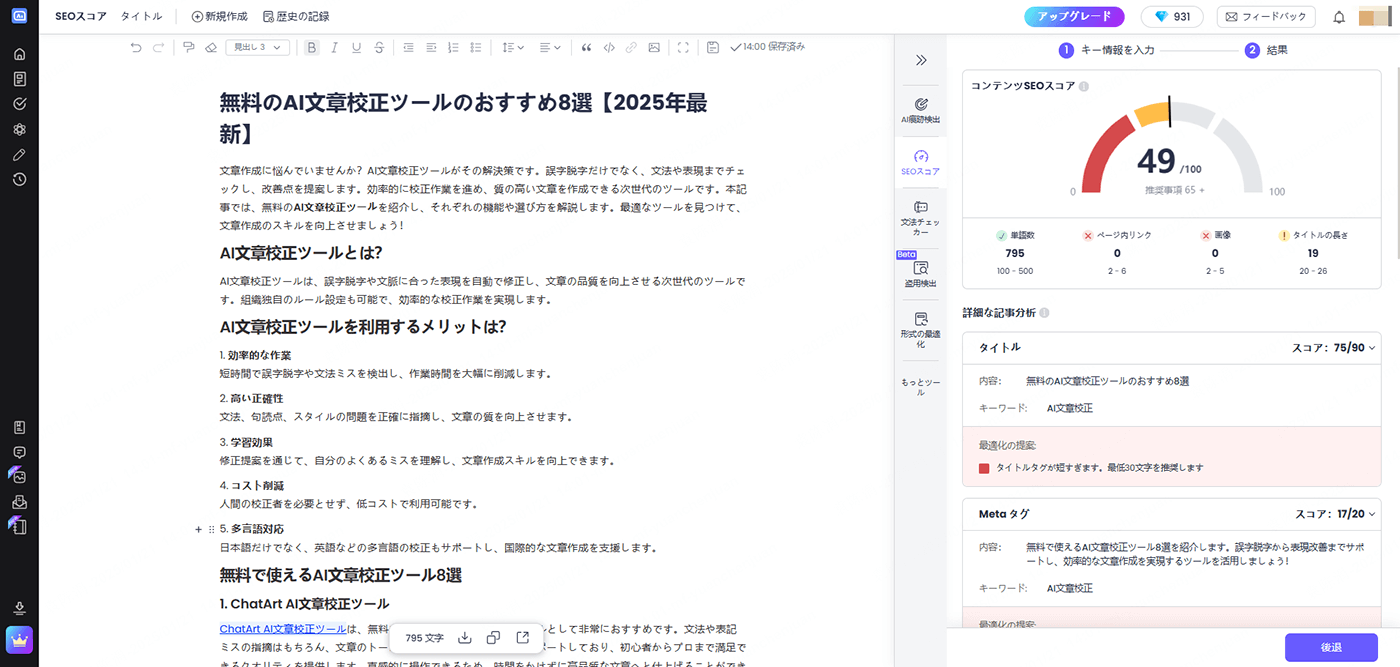1400x667 pixels.
Task: Select the format painter tool
Action: [x=188, y=47]
